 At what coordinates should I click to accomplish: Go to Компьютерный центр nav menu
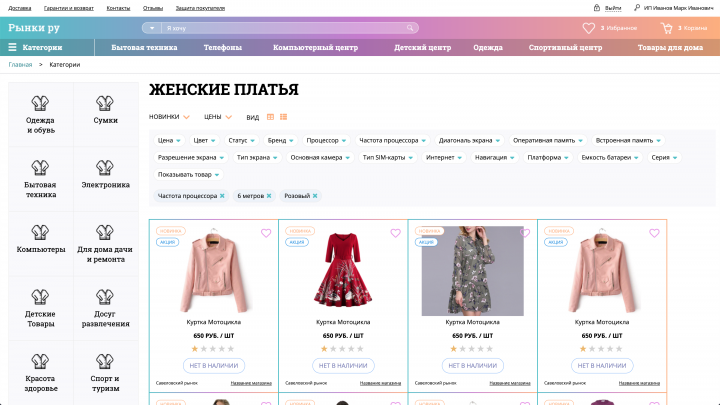tap(315, 47)
